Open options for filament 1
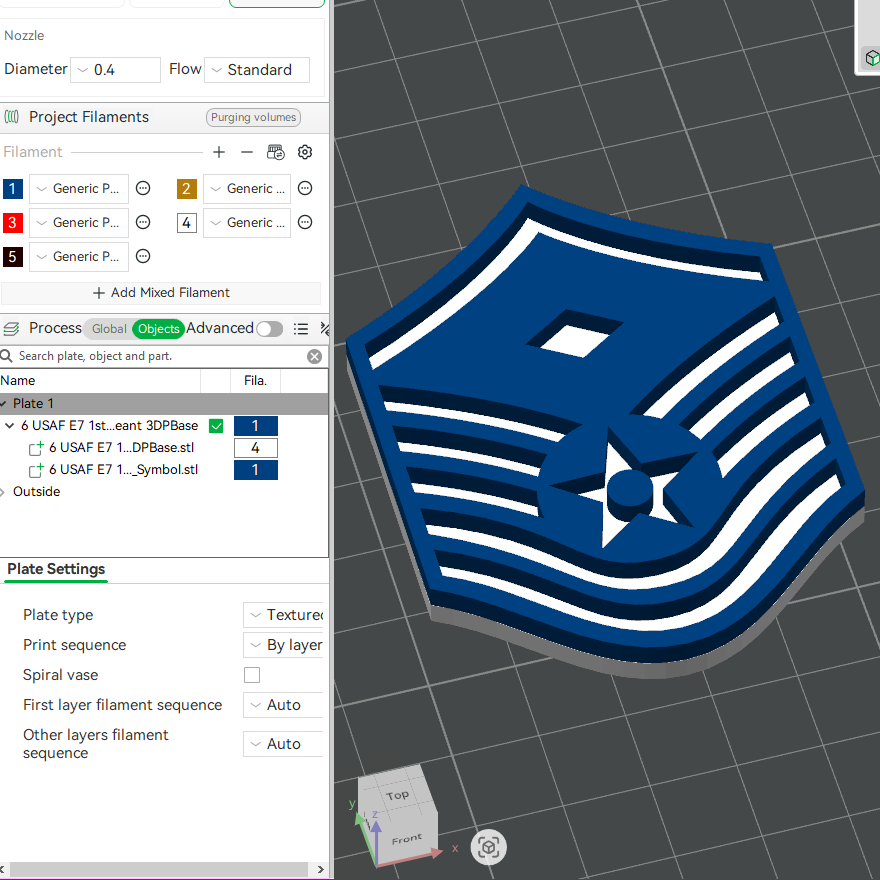The width and height of the screenshot is (880, 880). (143, 189)
